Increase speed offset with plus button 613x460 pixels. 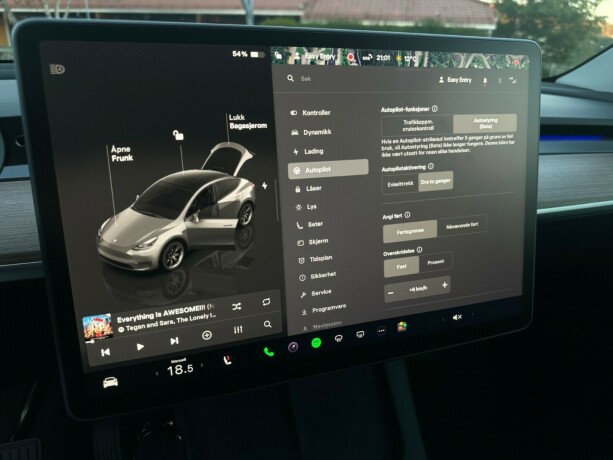tap(445, 285)
